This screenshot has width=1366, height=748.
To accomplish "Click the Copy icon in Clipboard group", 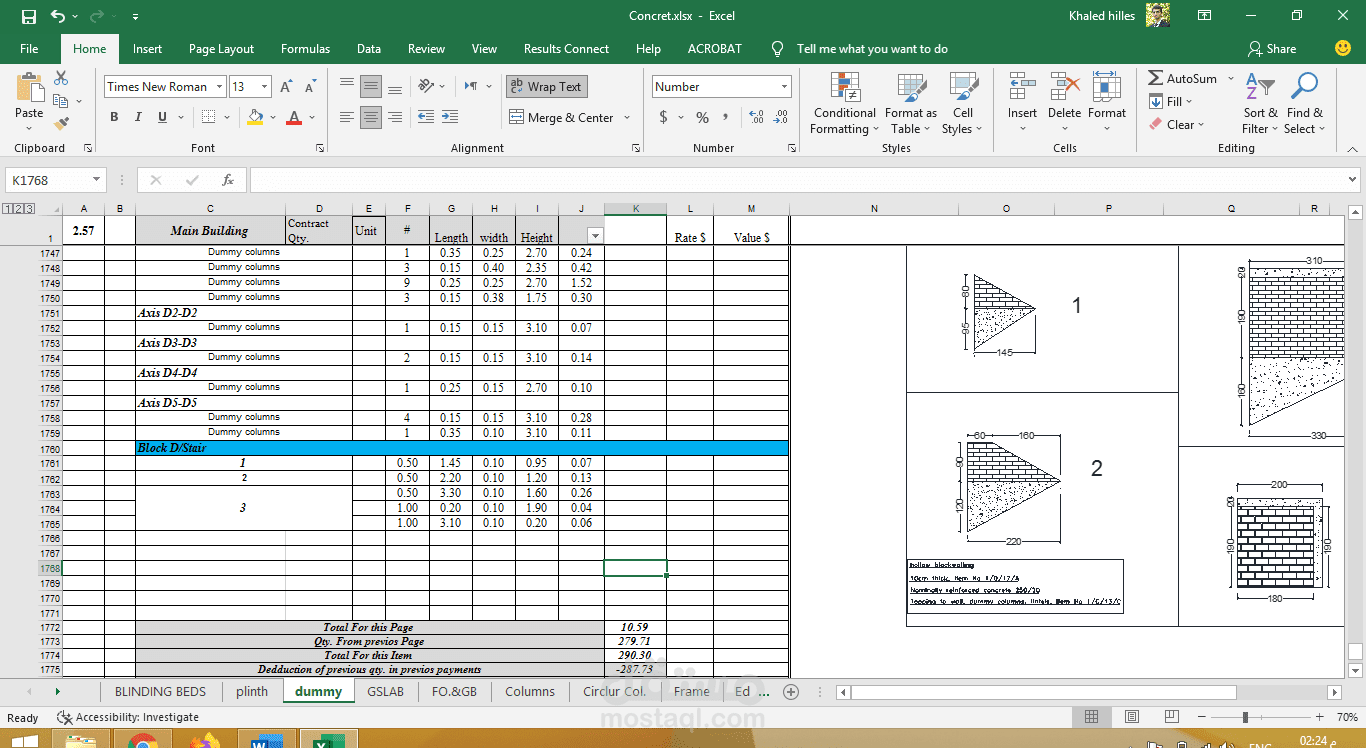I will (x=61, y=101).
